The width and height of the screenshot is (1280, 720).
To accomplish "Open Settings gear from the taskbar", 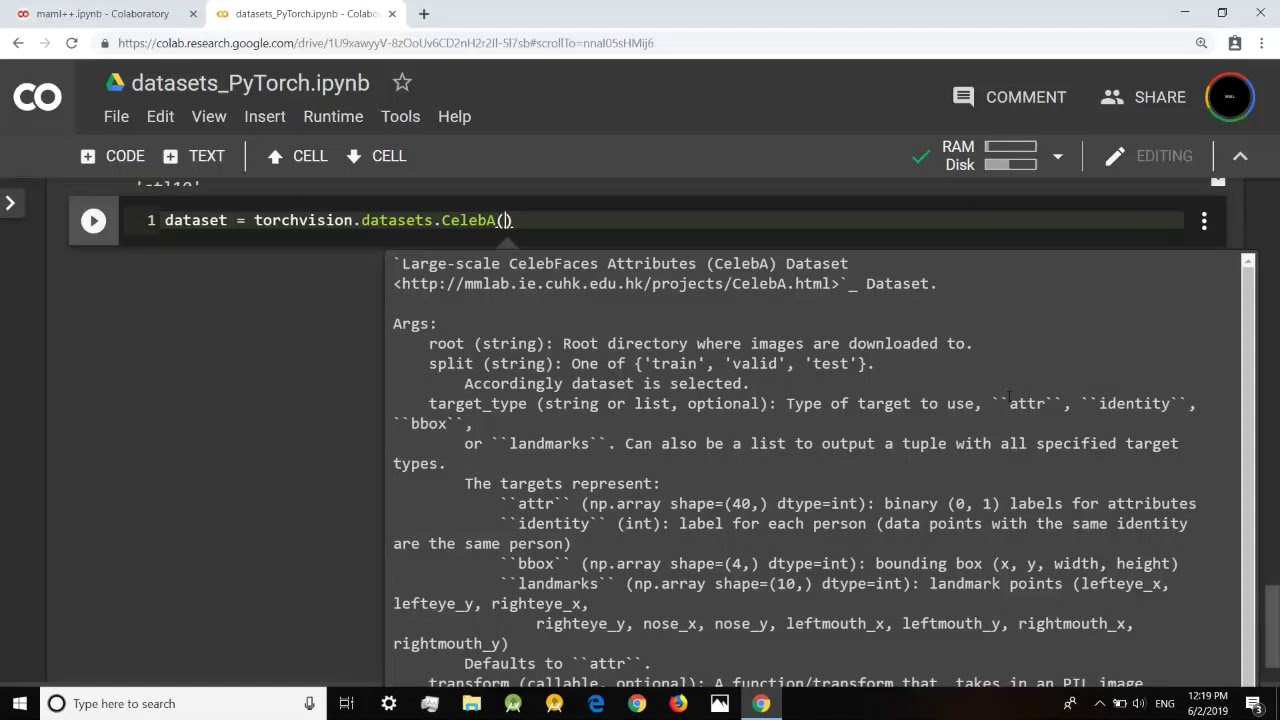I will (388, 704).
